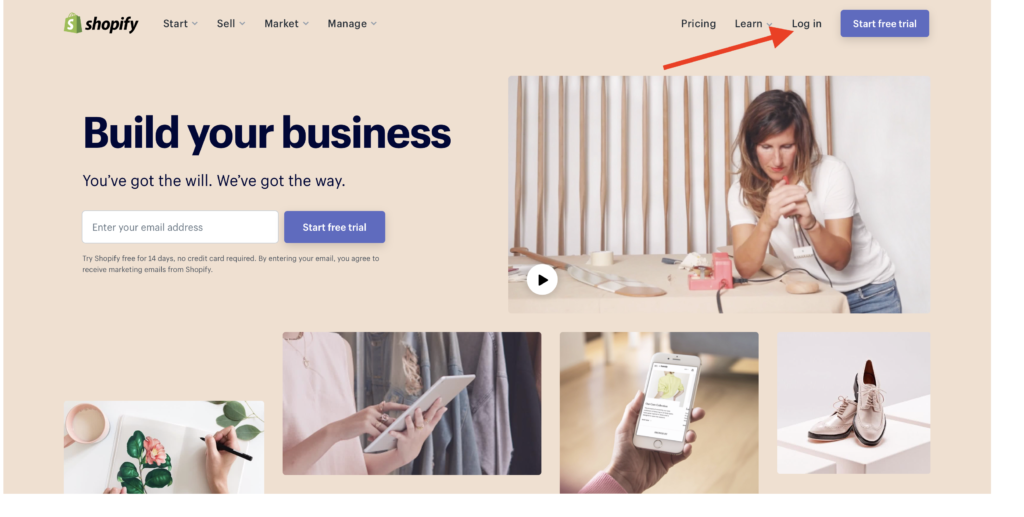Viewport: 1024px width, 517px height.
Task: Focus the email address input field
Action: 180,227
